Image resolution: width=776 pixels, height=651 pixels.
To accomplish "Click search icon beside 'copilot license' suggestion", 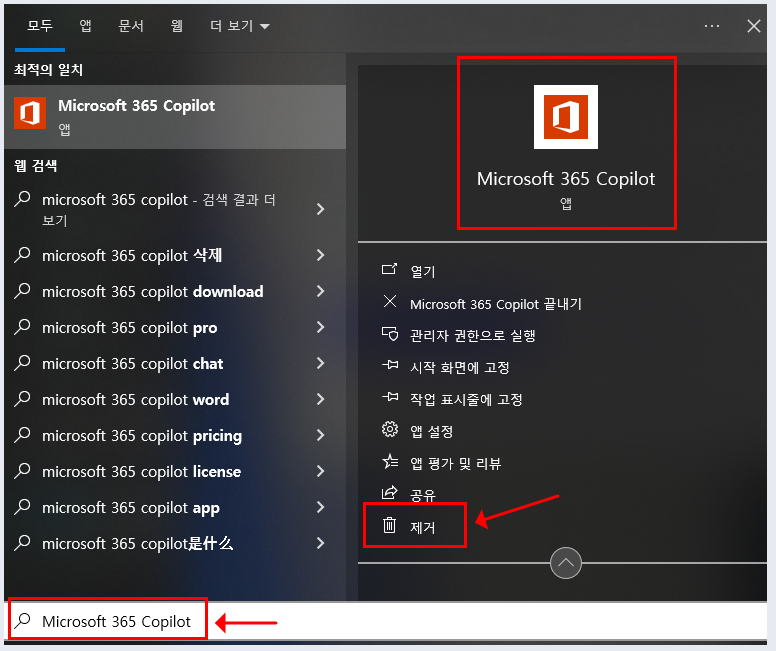I will click(22, 471).
